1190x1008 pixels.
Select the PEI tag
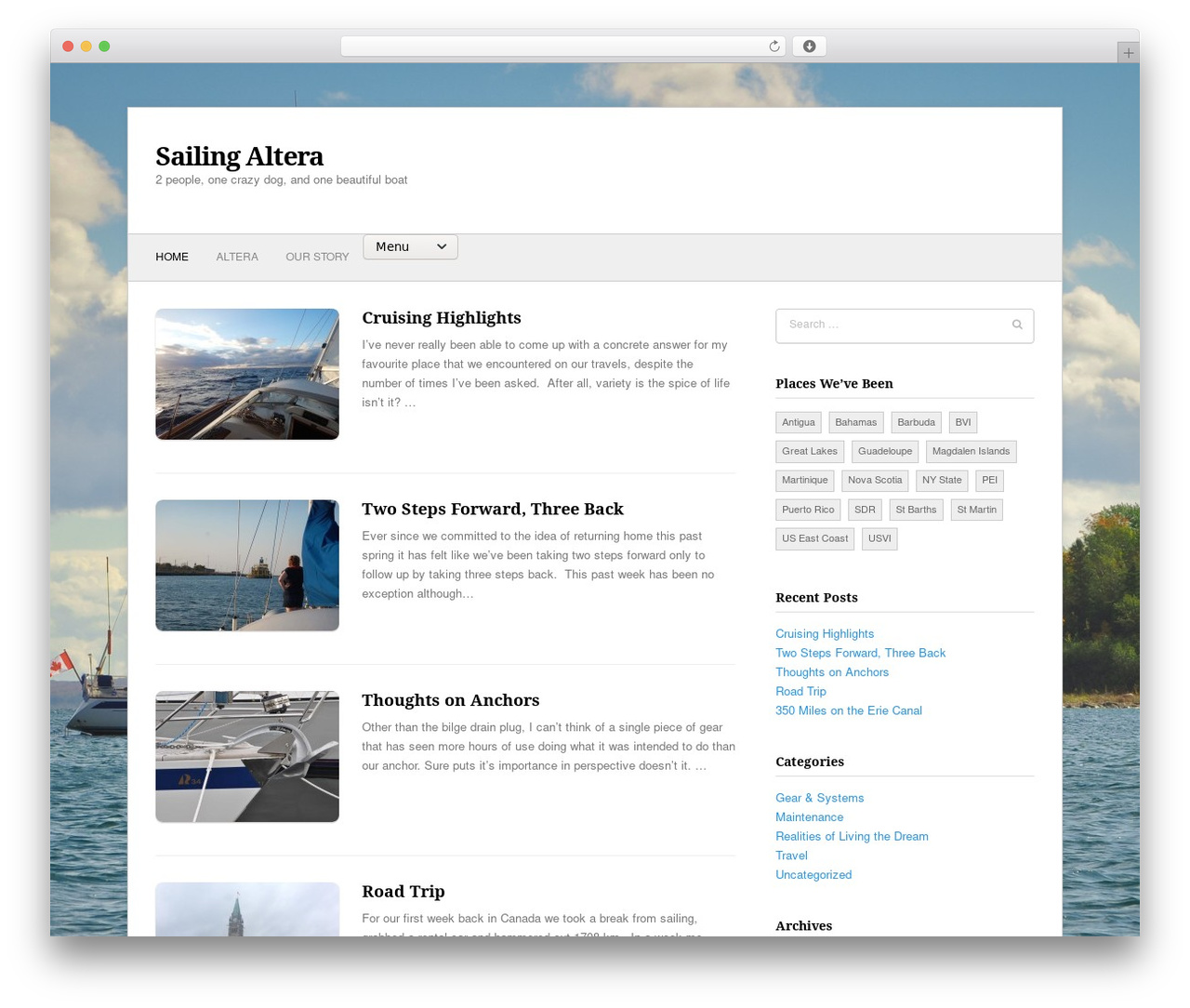990,481
